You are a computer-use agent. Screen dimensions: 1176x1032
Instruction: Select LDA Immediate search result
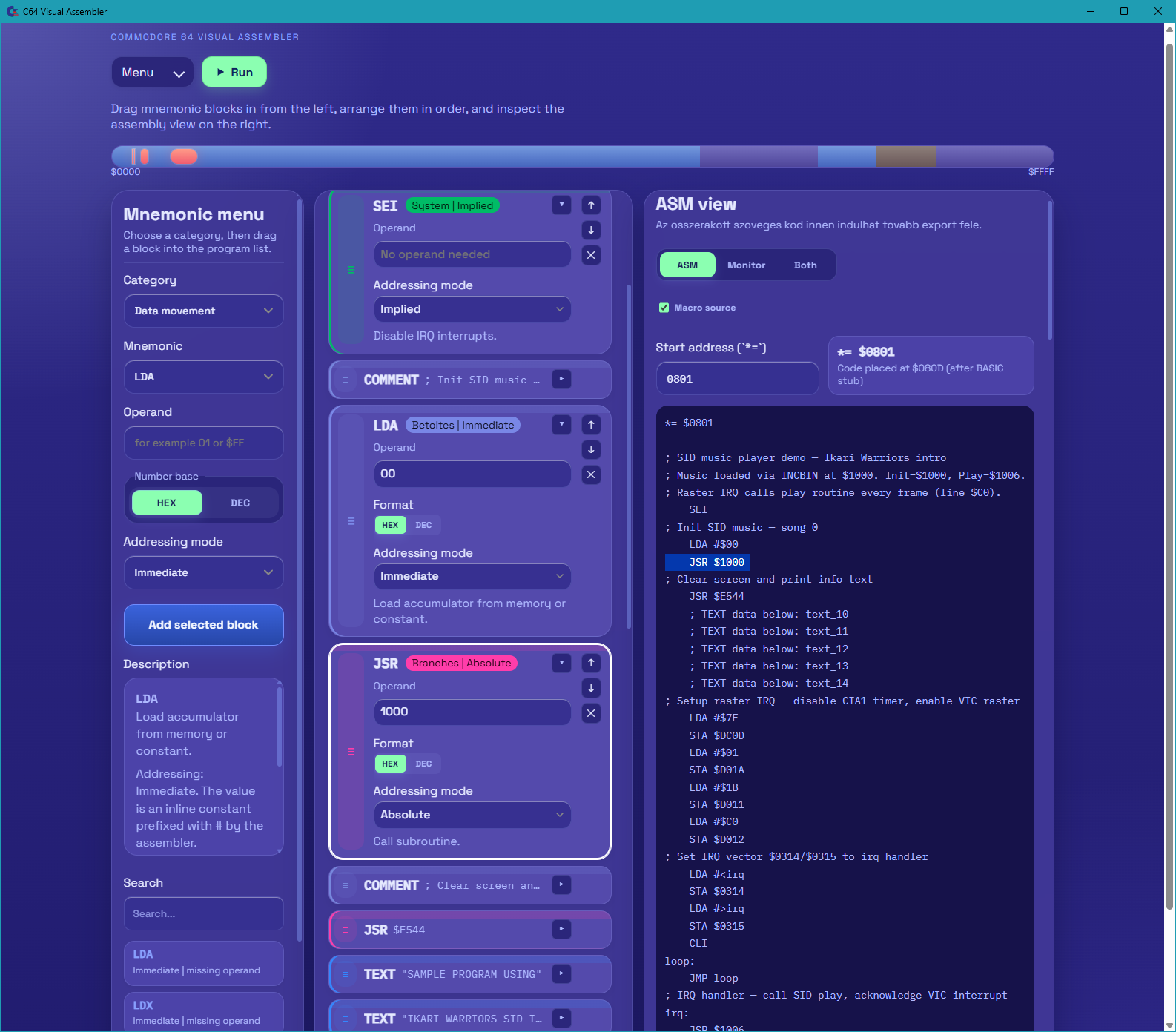click(x=204, y=962)
